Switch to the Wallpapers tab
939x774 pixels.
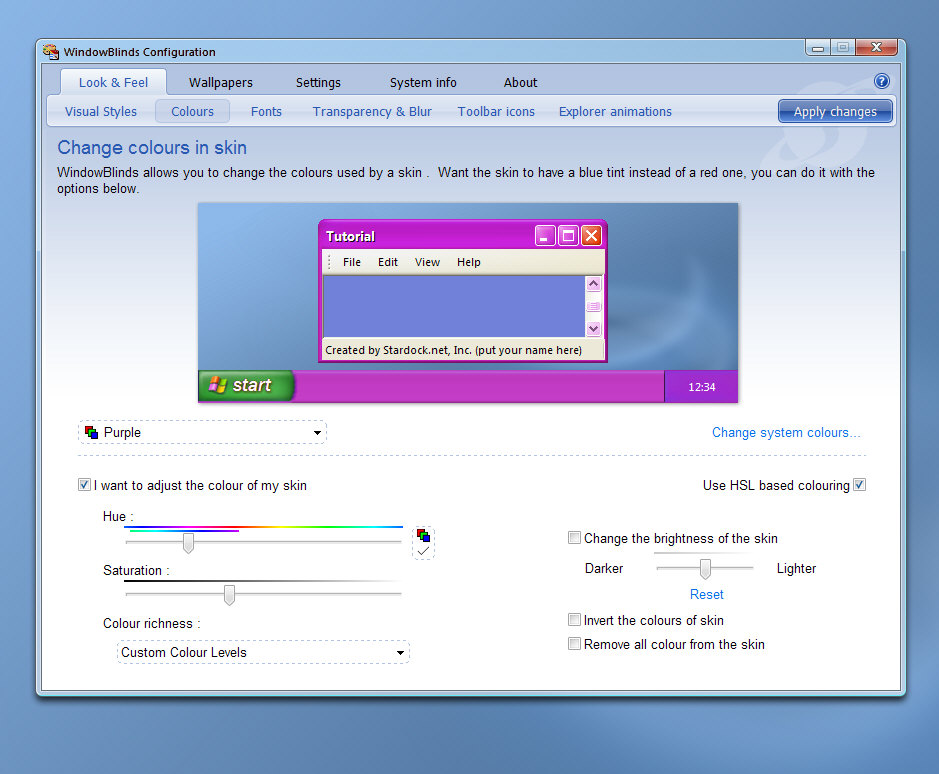pos(220,83)
